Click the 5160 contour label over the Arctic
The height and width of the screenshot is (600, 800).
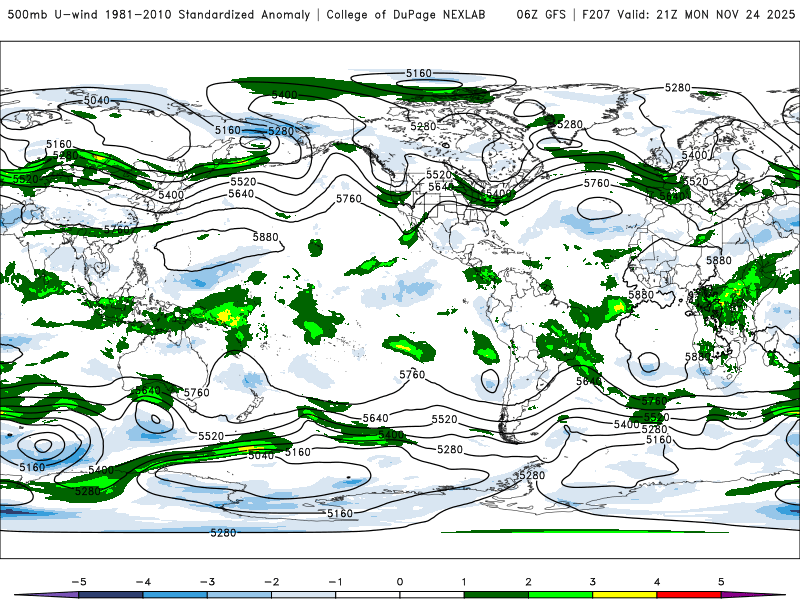coord(419,73)
